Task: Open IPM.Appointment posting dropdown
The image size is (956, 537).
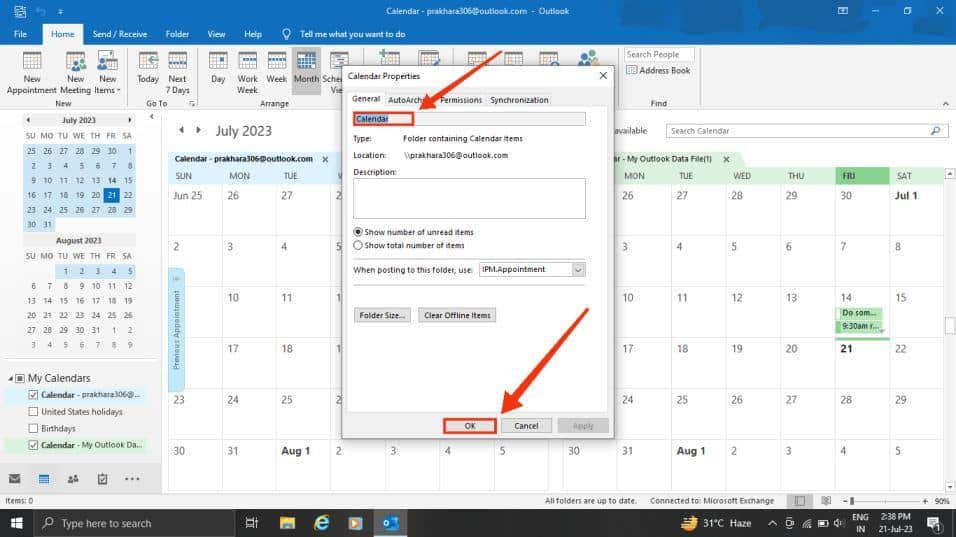Action: click(578, 269)
